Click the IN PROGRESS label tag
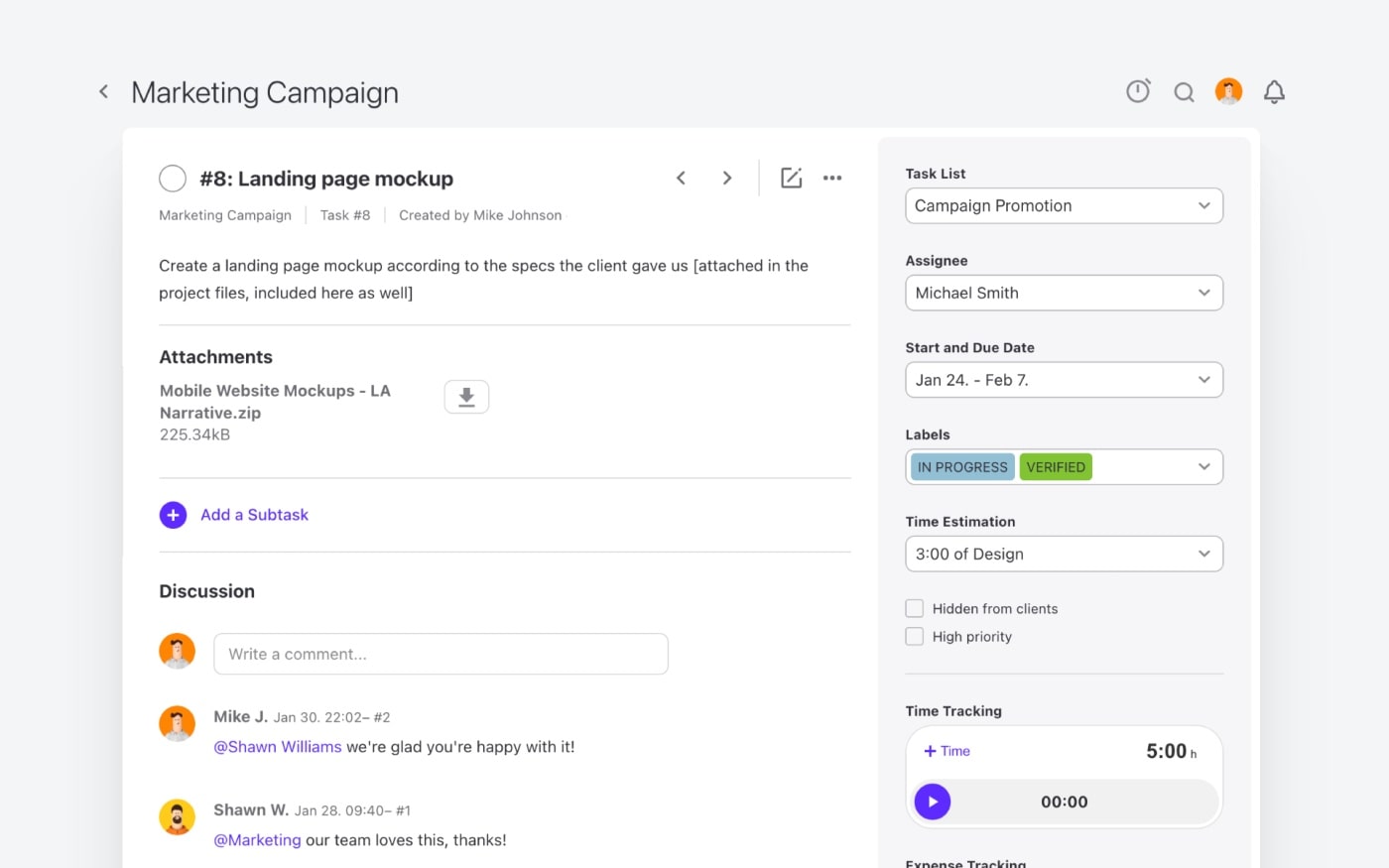 click(961, 467)
